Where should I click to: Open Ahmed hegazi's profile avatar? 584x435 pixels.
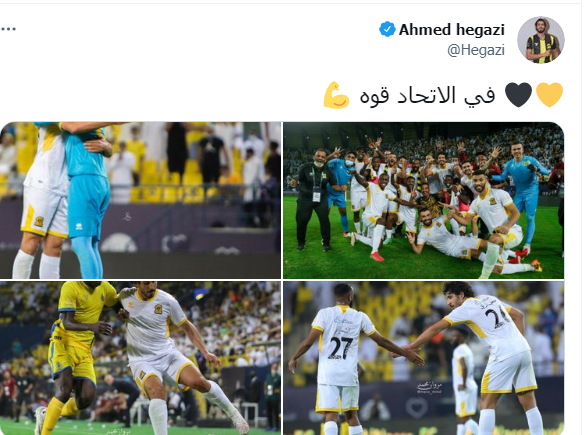pos(541,39)
